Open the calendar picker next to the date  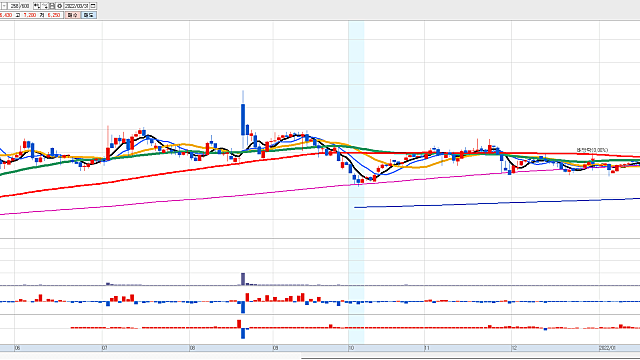coord(93,6)
